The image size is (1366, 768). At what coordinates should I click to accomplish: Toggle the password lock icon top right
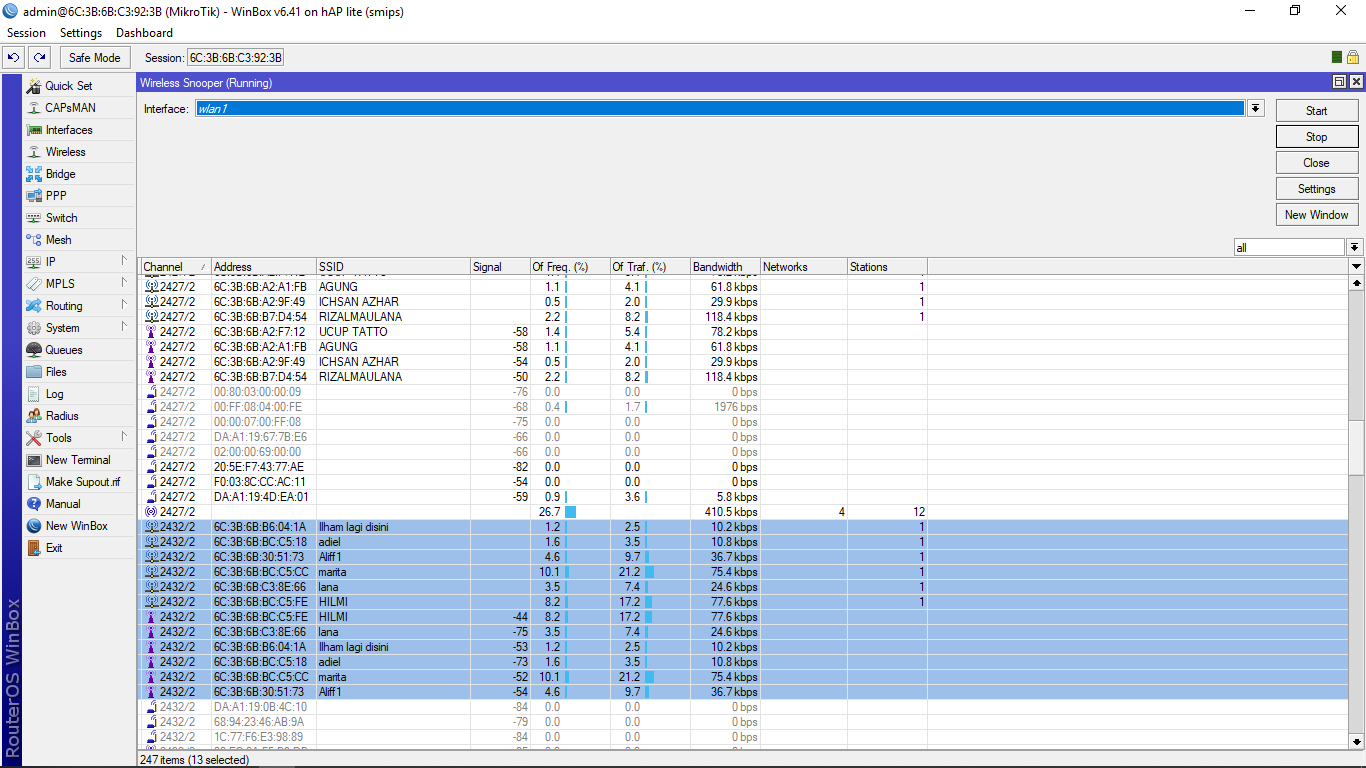(1355, 57)
